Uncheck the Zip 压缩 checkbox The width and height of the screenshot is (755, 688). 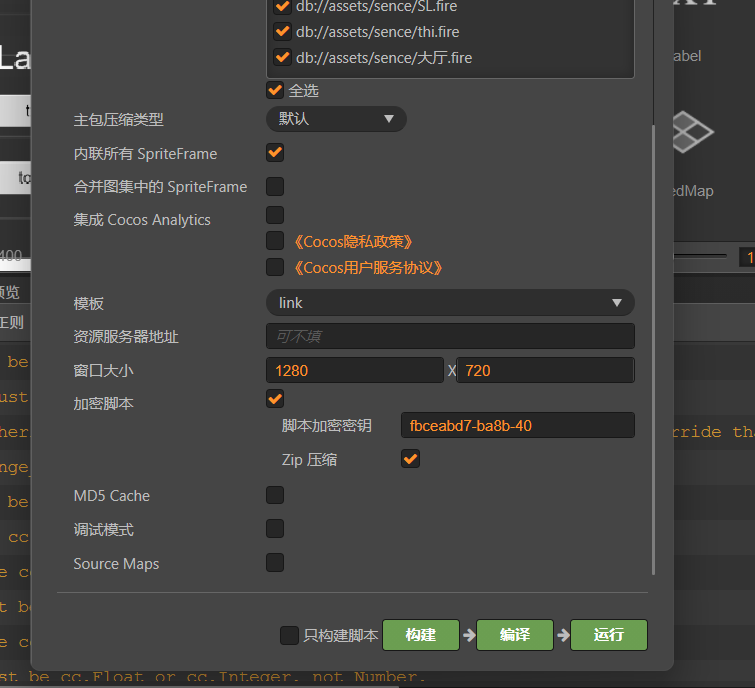click(x=410, y=459)
